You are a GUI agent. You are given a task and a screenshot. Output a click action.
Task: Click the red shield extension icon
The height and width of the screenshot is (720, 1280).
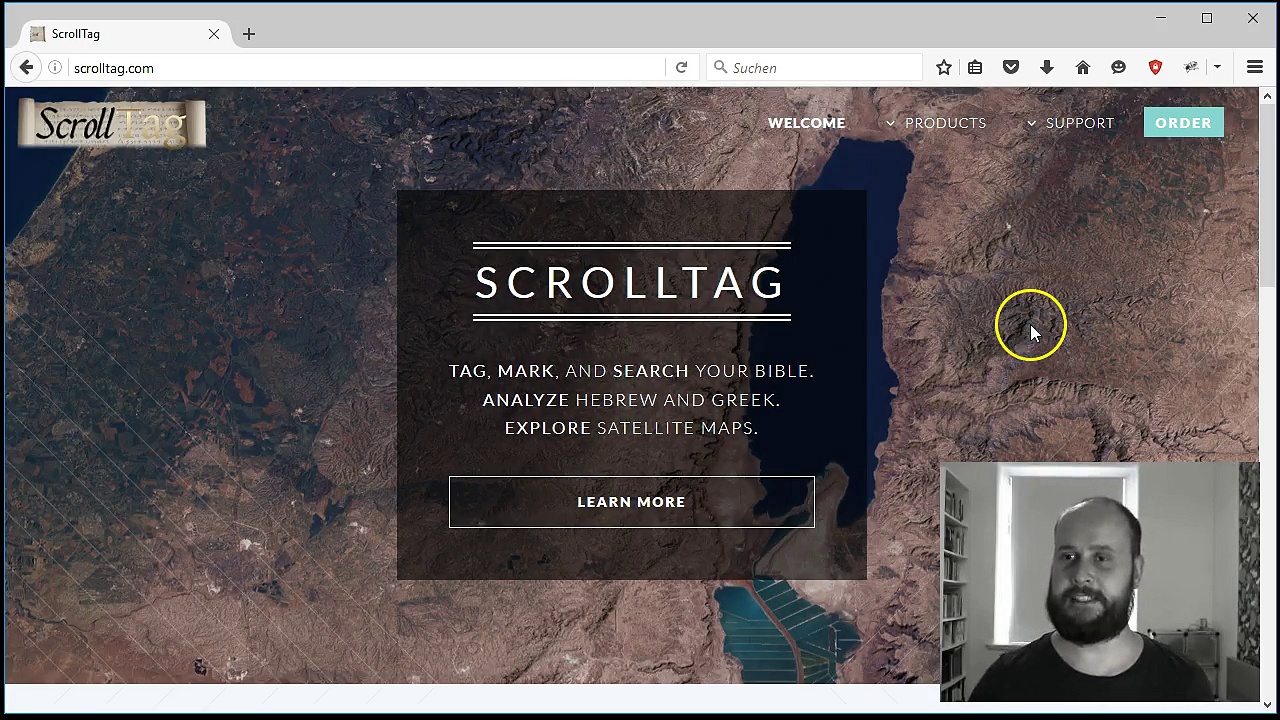pyautogui.click(x=1155, y=68)
